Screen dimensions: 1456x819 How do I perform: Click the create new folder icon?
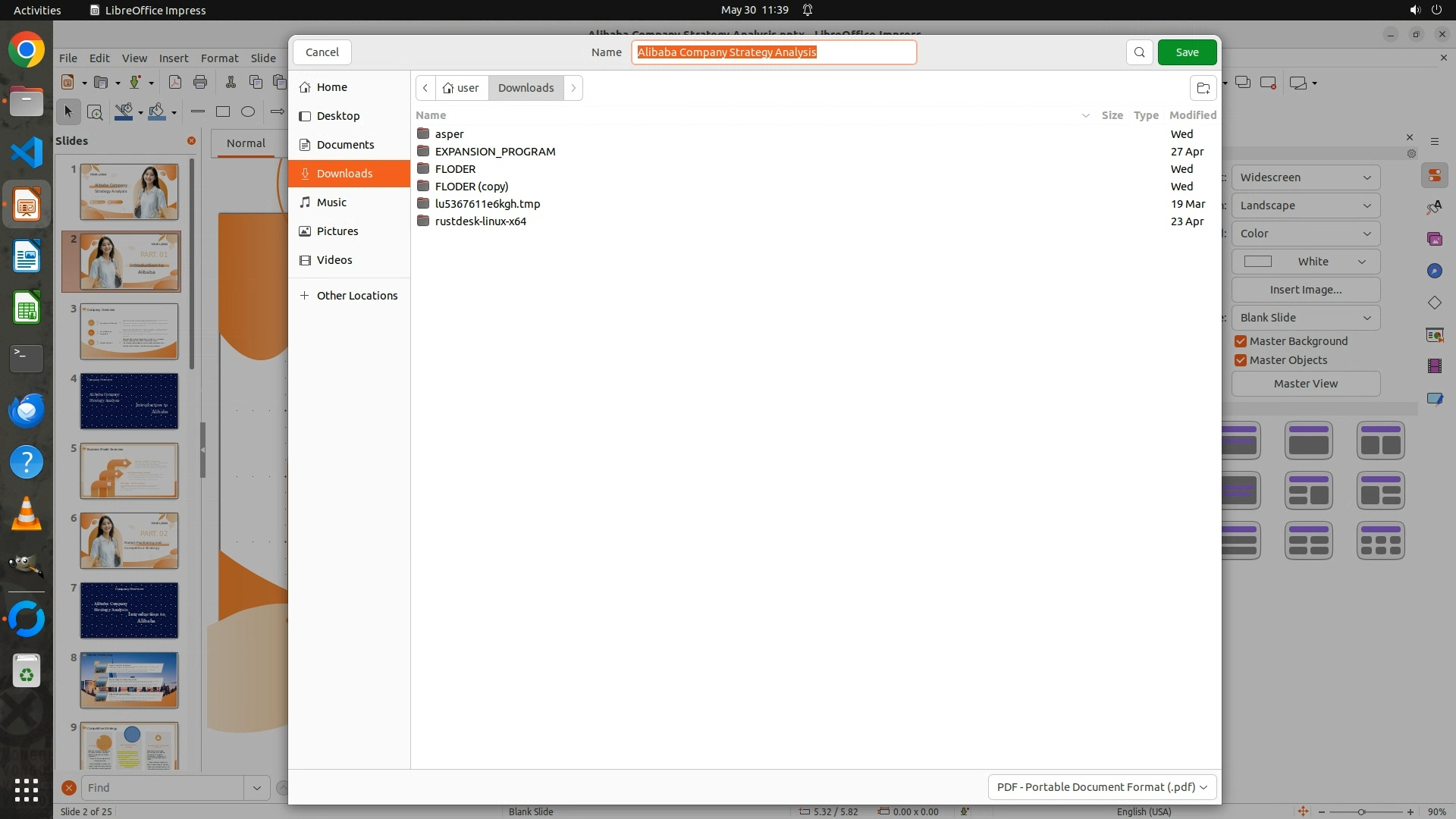(x=1203, y=88)
